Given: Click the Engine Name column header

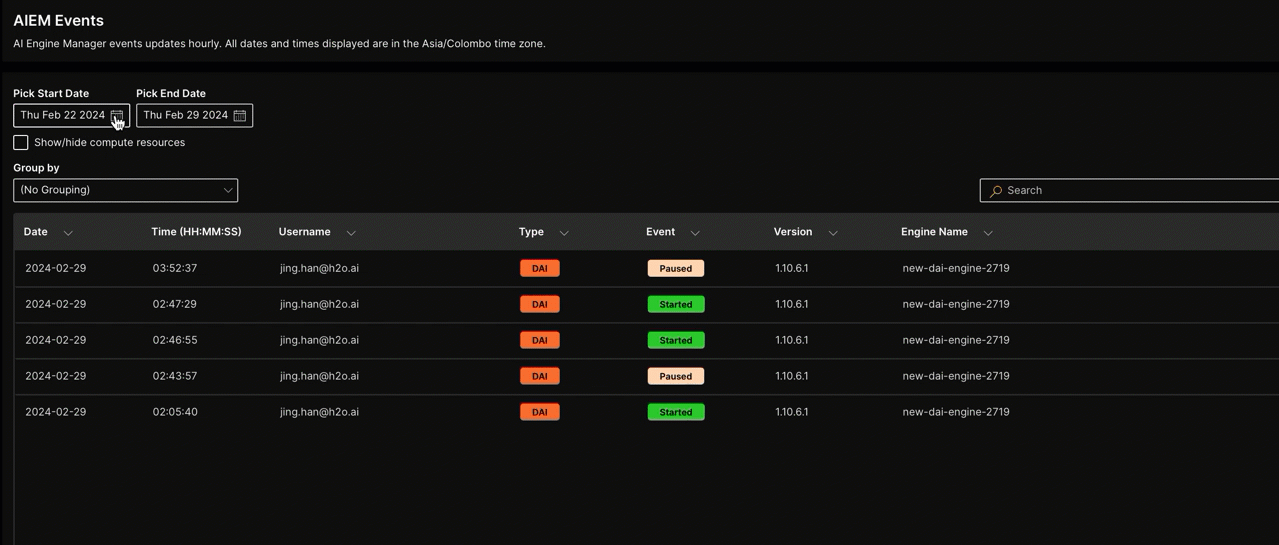Looking at the screenshot, I should [934, 232].
